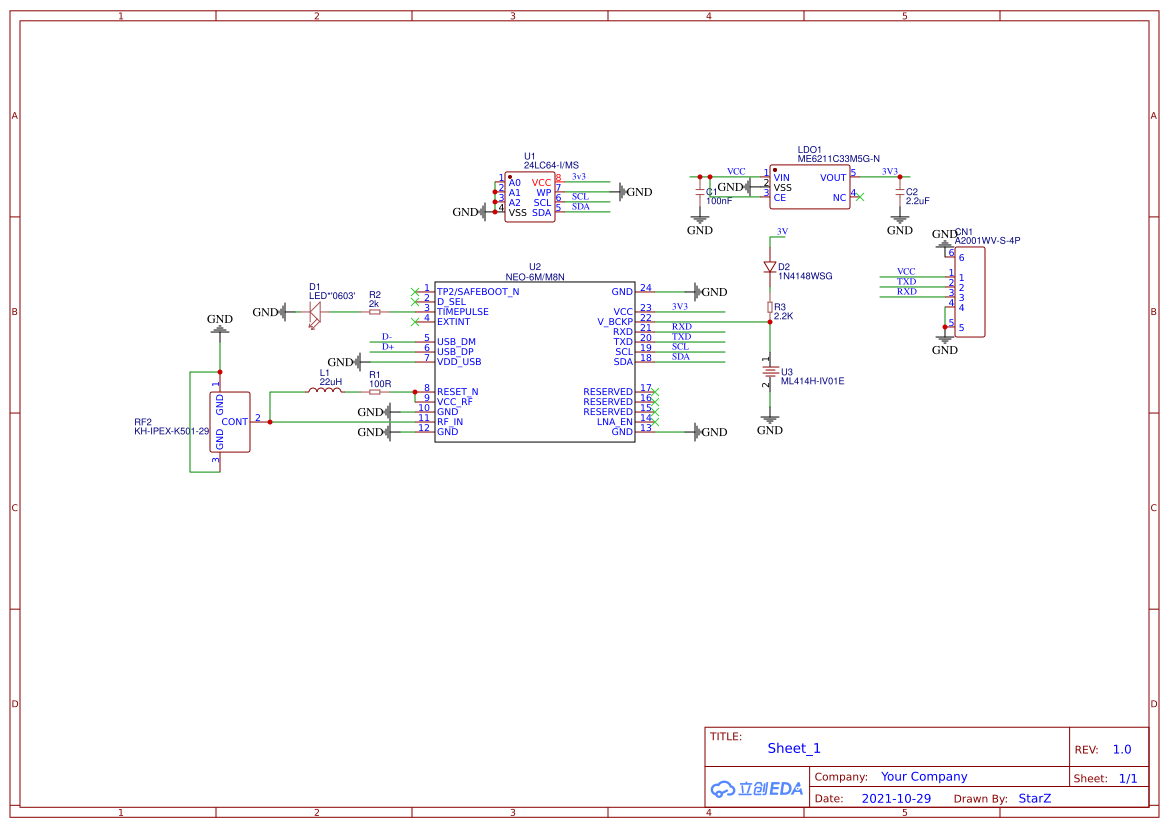This screenshot has width=1169, height=828.
Task: Select the NEO-6M/M8N module name label
Action: (x=535, y=277)
